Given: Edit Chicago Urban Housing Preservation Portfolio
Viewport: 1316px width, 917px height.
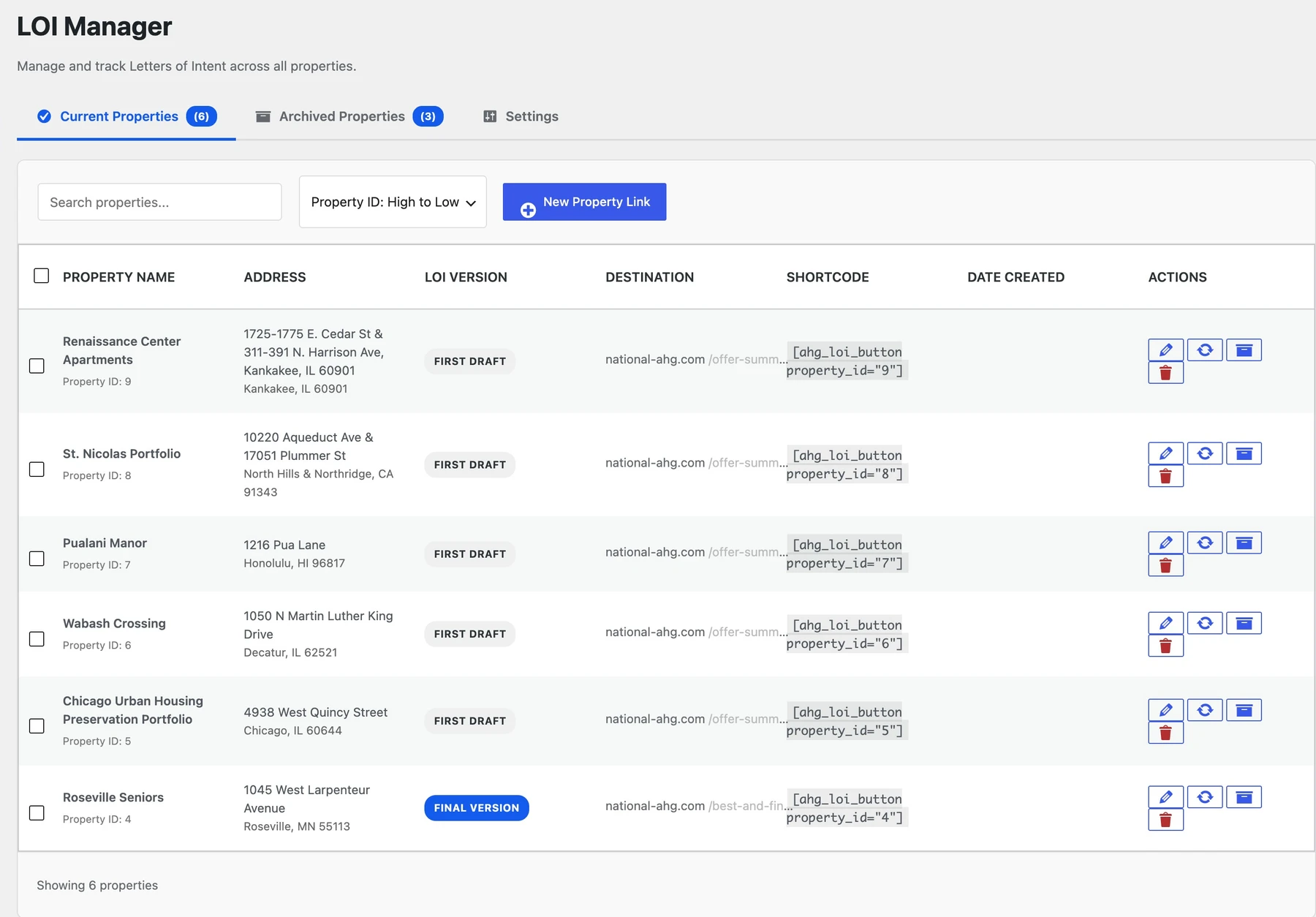Looking at the screenshot, I should (x=1165, y=710).
